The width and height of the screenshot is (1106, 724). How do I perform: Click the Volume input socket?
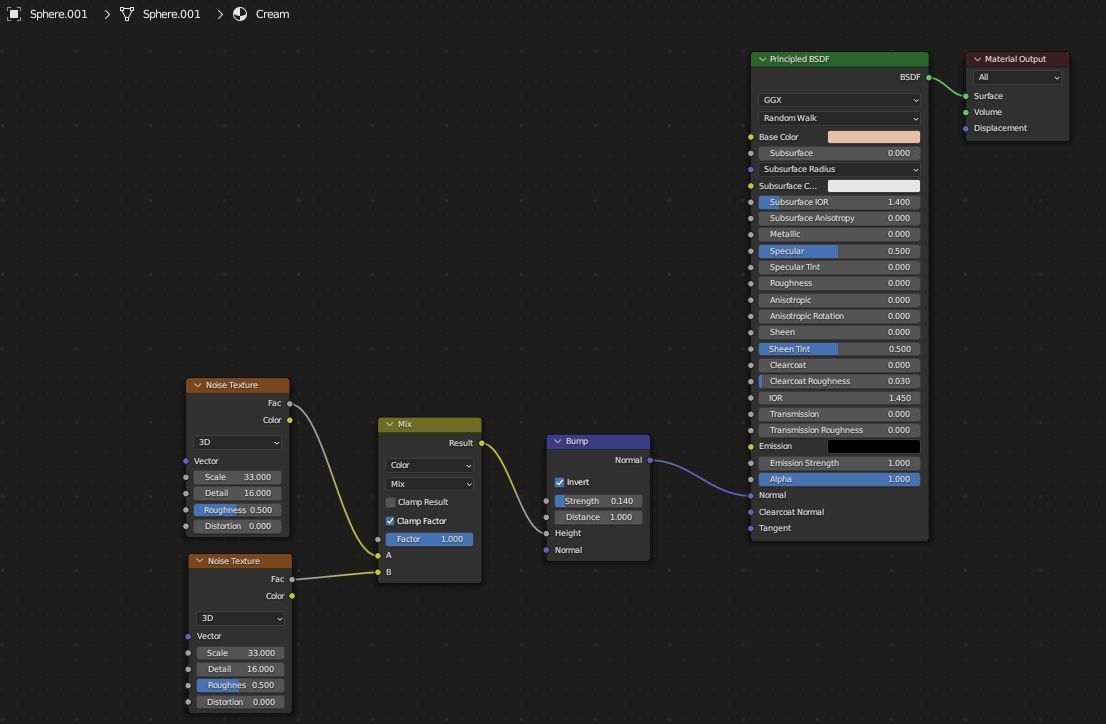pos(966,112)
